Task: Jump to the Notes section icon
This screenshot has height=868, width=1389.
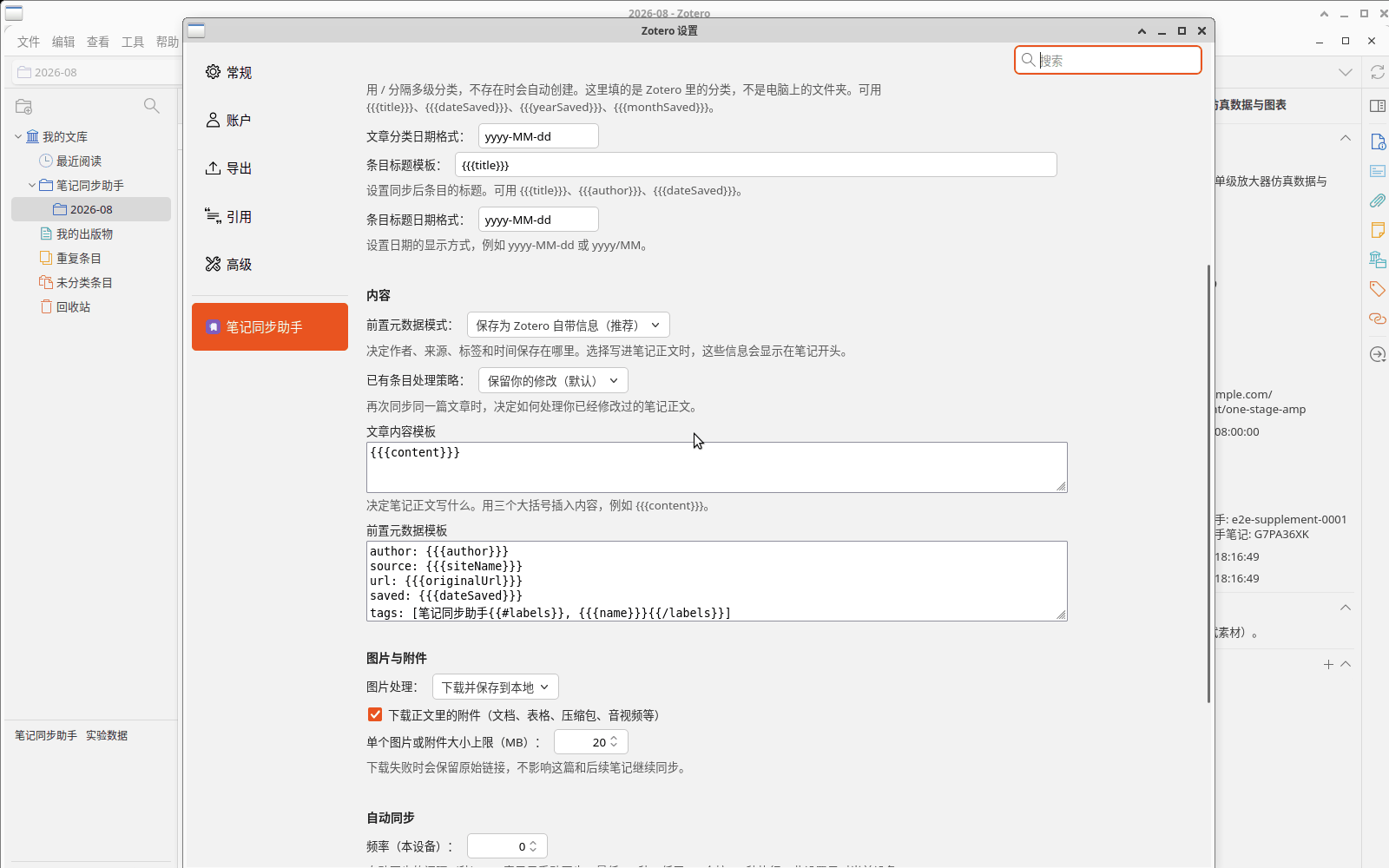Action: pyautogui.click(x=1378, y=230)
